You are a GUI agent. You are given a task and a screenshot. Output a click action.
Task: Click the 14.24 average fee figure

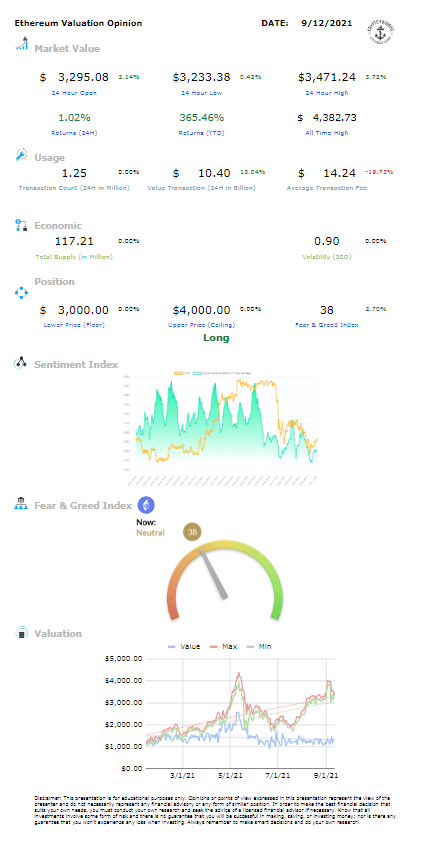tap(327, 173)
